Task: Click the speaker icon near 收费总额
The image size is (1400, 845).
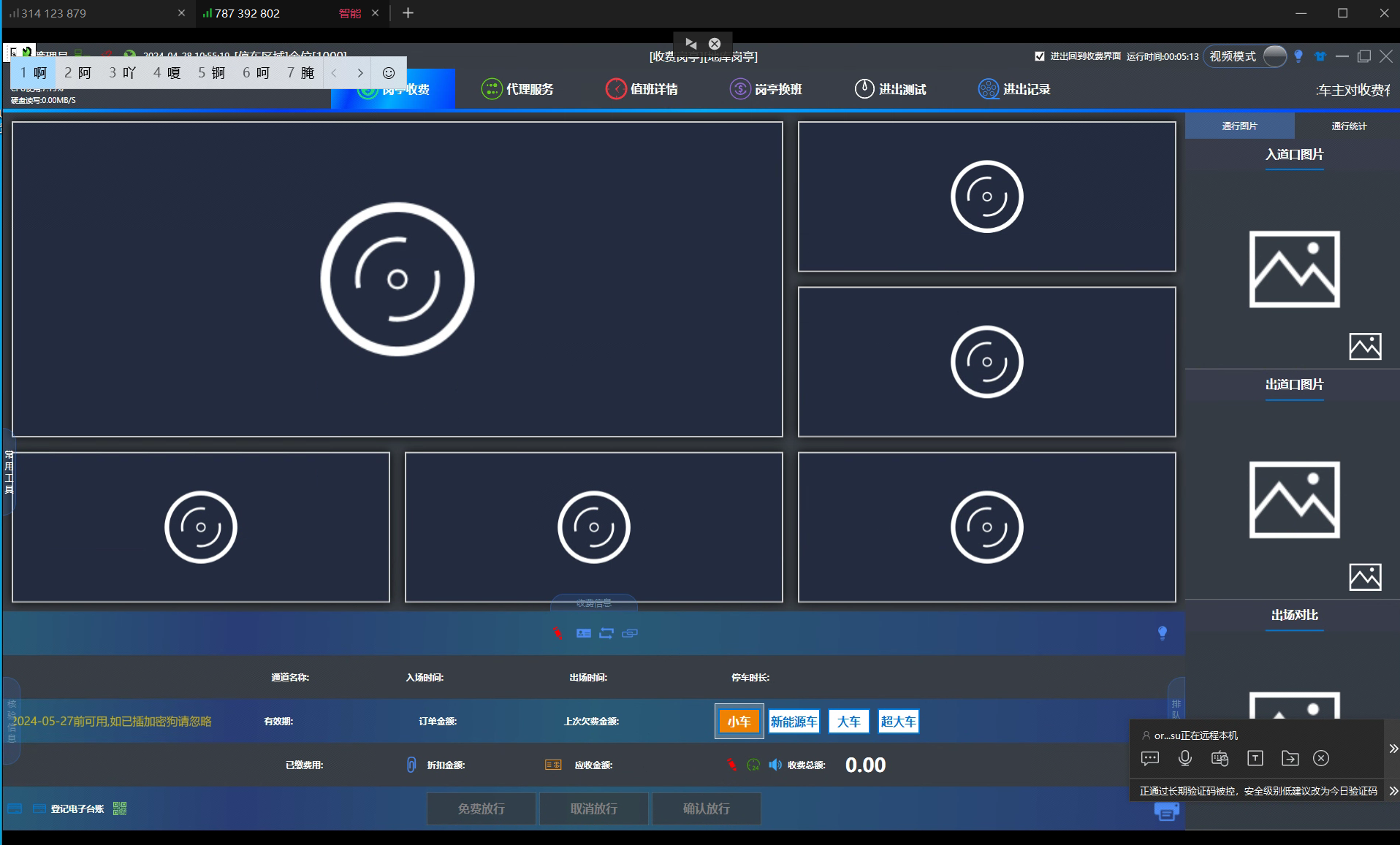Action: 775,765
